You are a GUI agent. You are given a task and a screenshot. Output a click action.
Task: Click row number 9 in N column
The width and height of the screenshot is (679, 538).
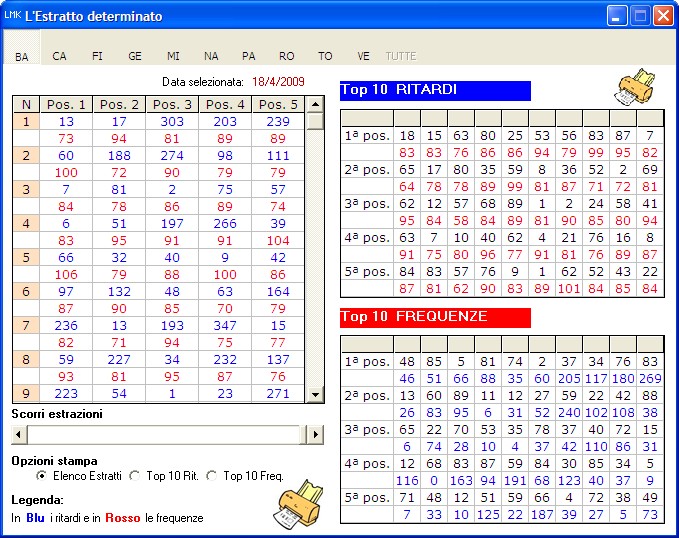point(26,393)
